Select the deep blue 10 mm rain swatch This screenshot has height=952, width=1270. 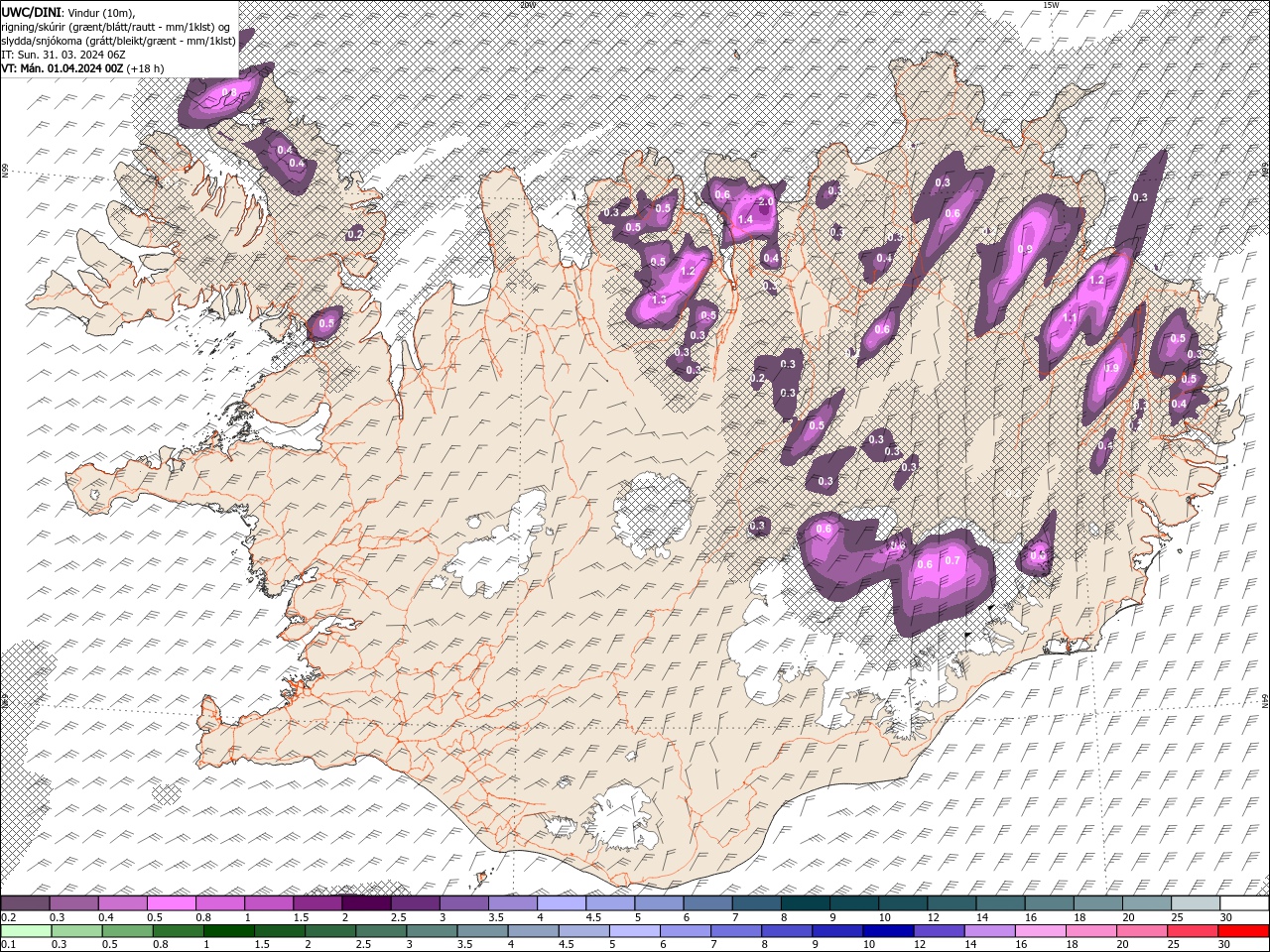pos(887,931)
